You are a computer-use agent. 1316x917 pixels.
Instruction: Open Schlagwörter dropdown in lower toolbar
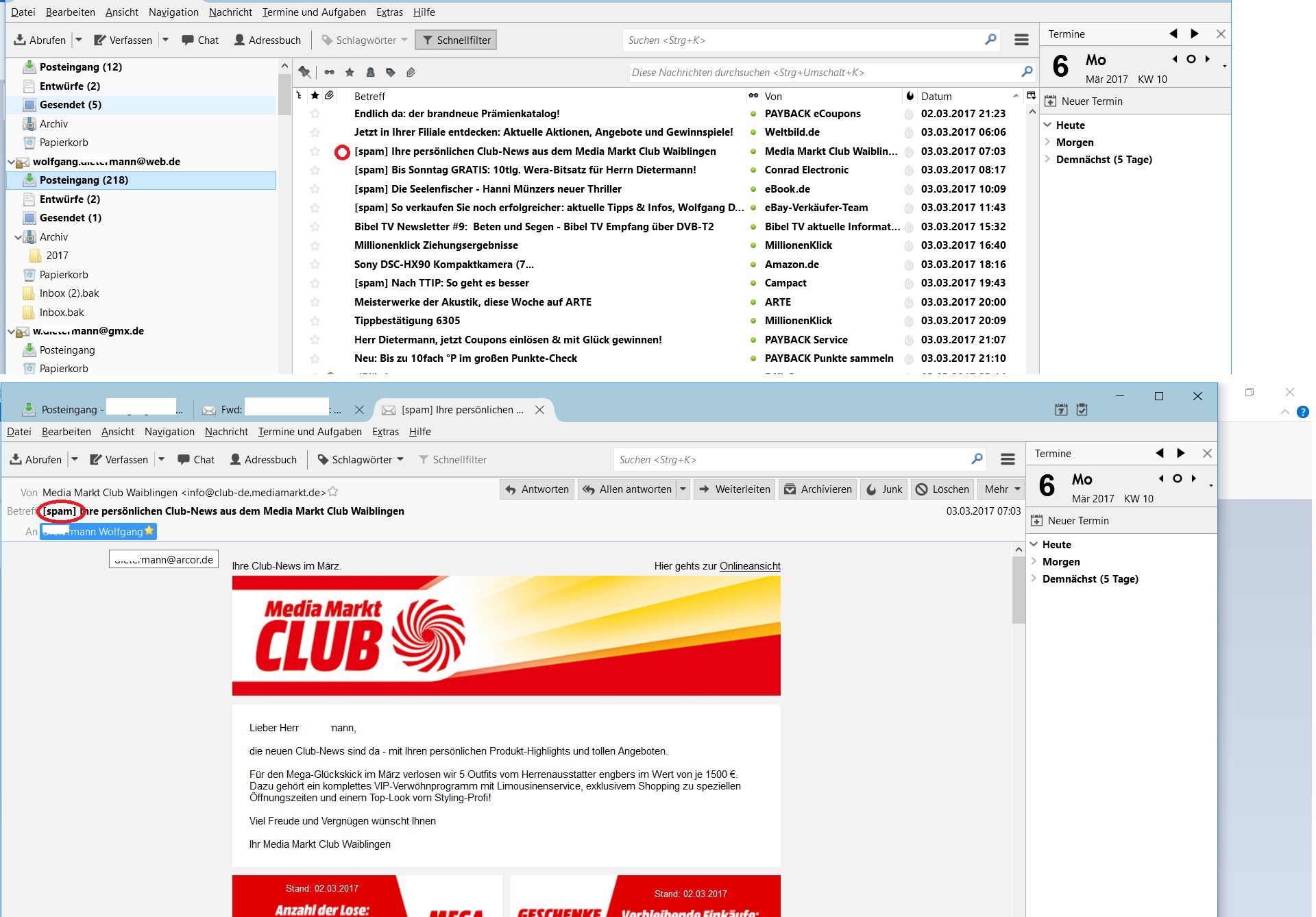point(361,459)
